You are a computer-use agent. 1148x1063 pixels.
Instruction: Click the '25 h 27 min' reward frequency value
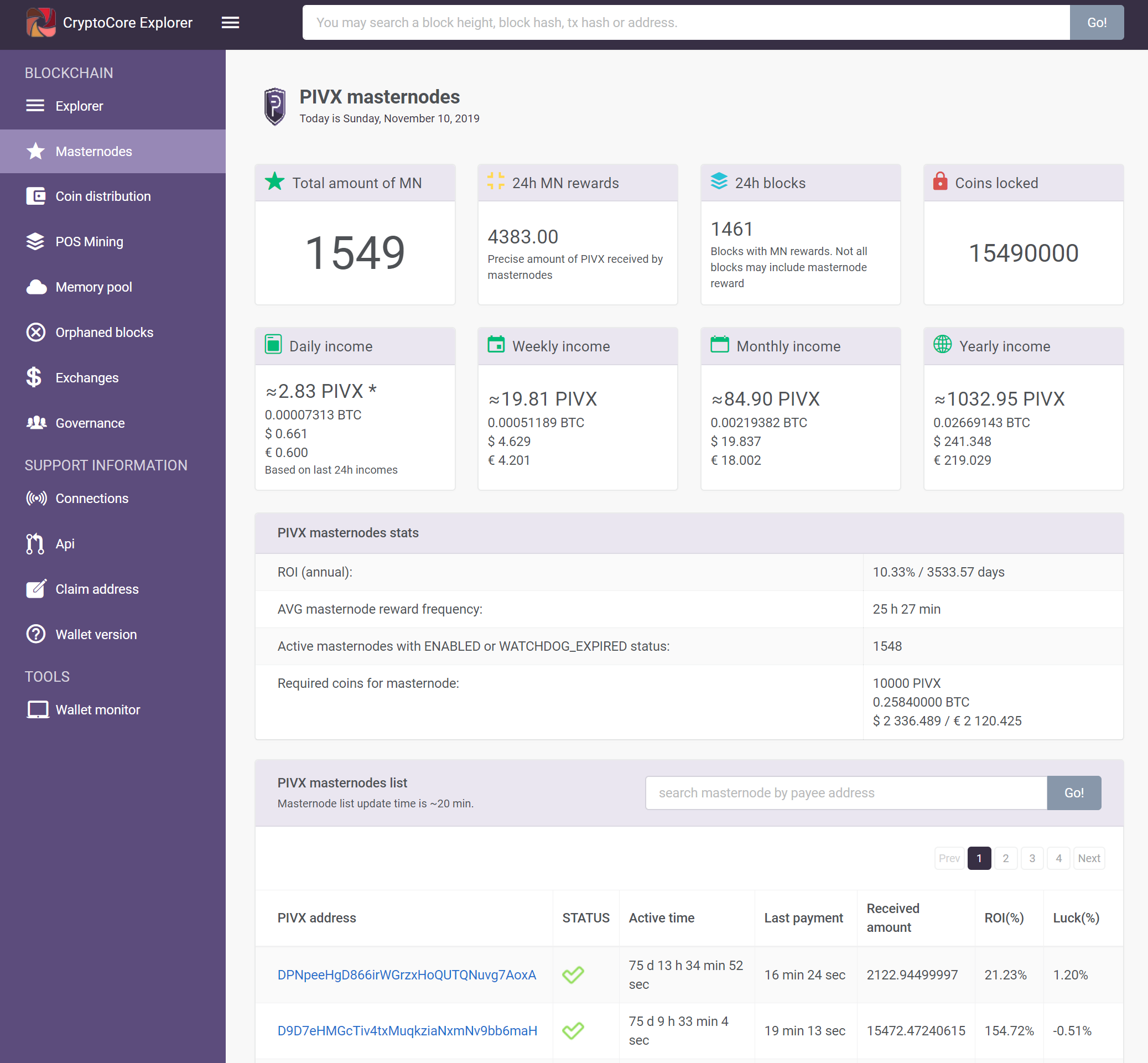click(906, 609)
